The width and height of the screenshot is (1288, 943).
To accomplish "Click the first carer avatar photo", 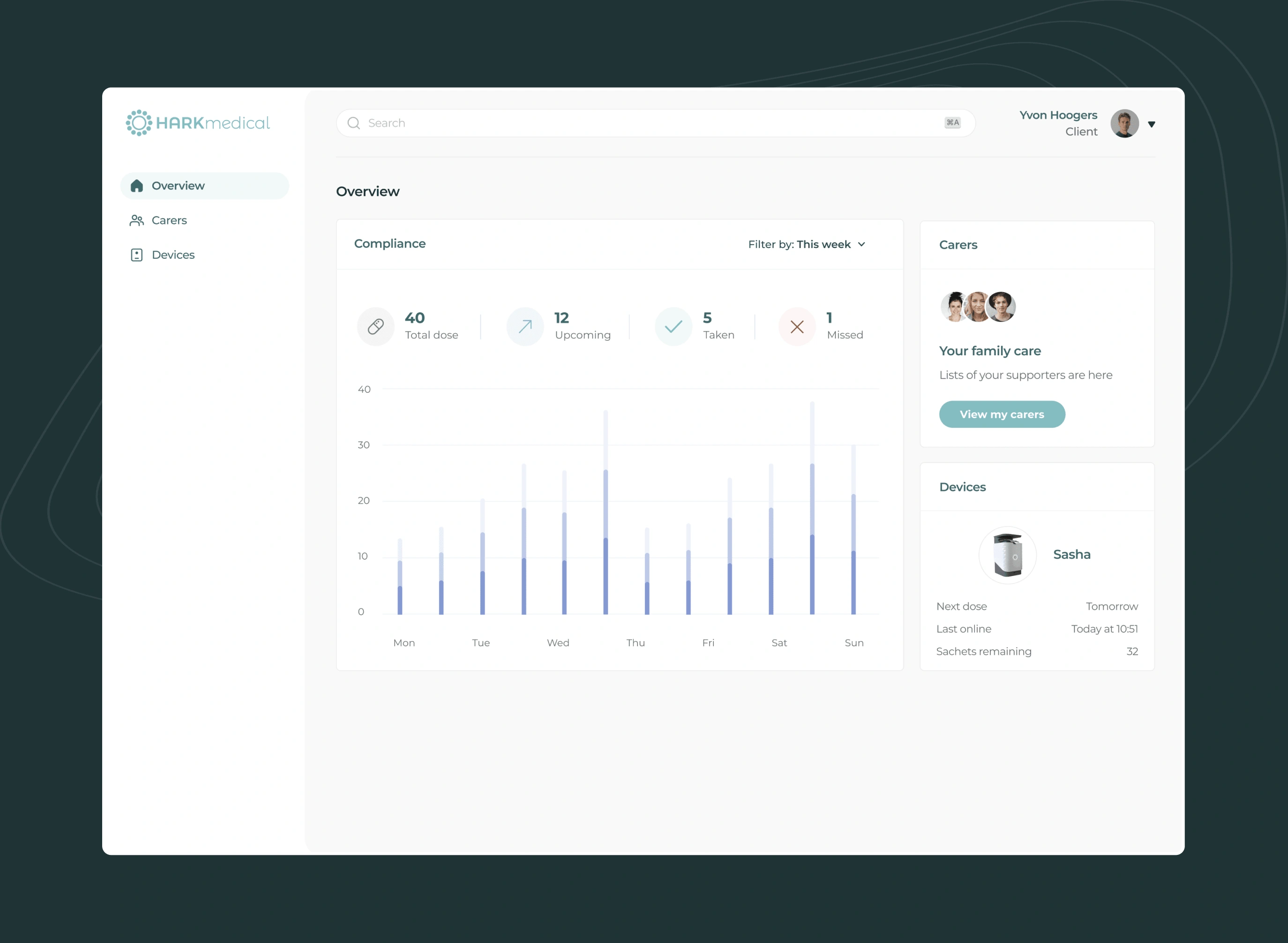I will pyautogui.click(x=953, y=307).
